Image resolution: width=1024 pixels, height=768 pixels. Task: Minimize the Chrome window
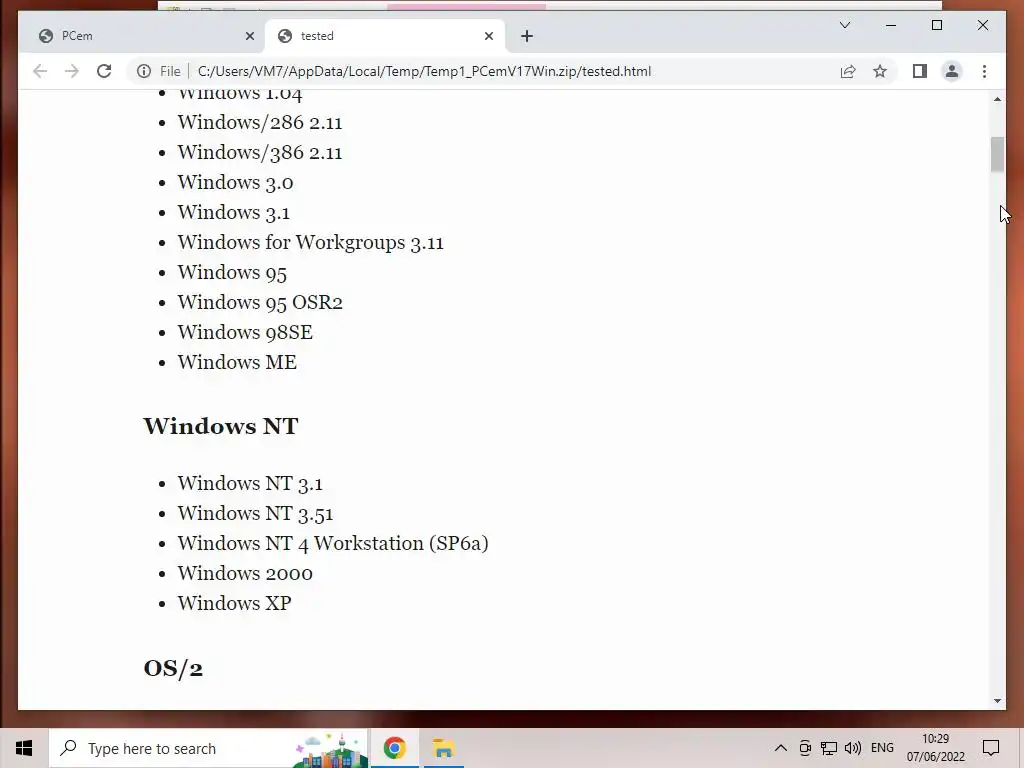891,25
